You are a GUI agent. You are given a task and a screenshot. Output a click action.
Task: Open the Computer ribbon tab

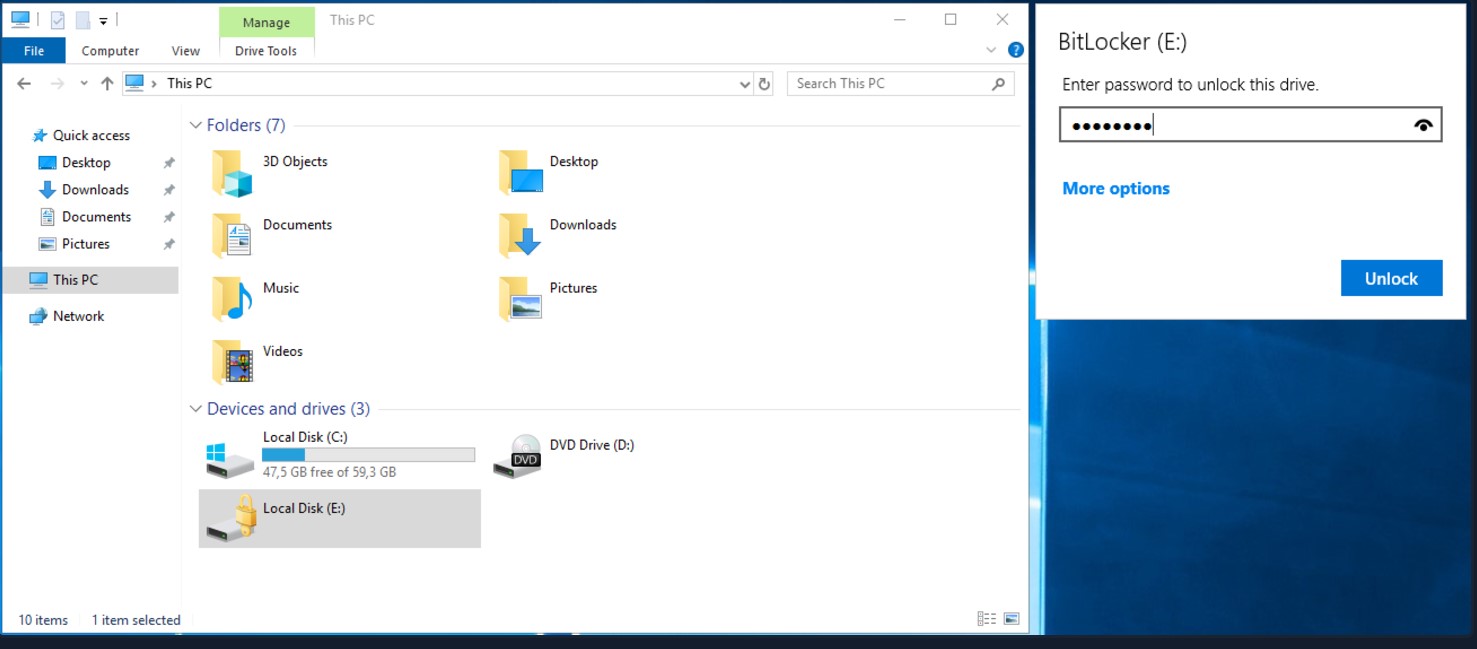coord(110,51)
